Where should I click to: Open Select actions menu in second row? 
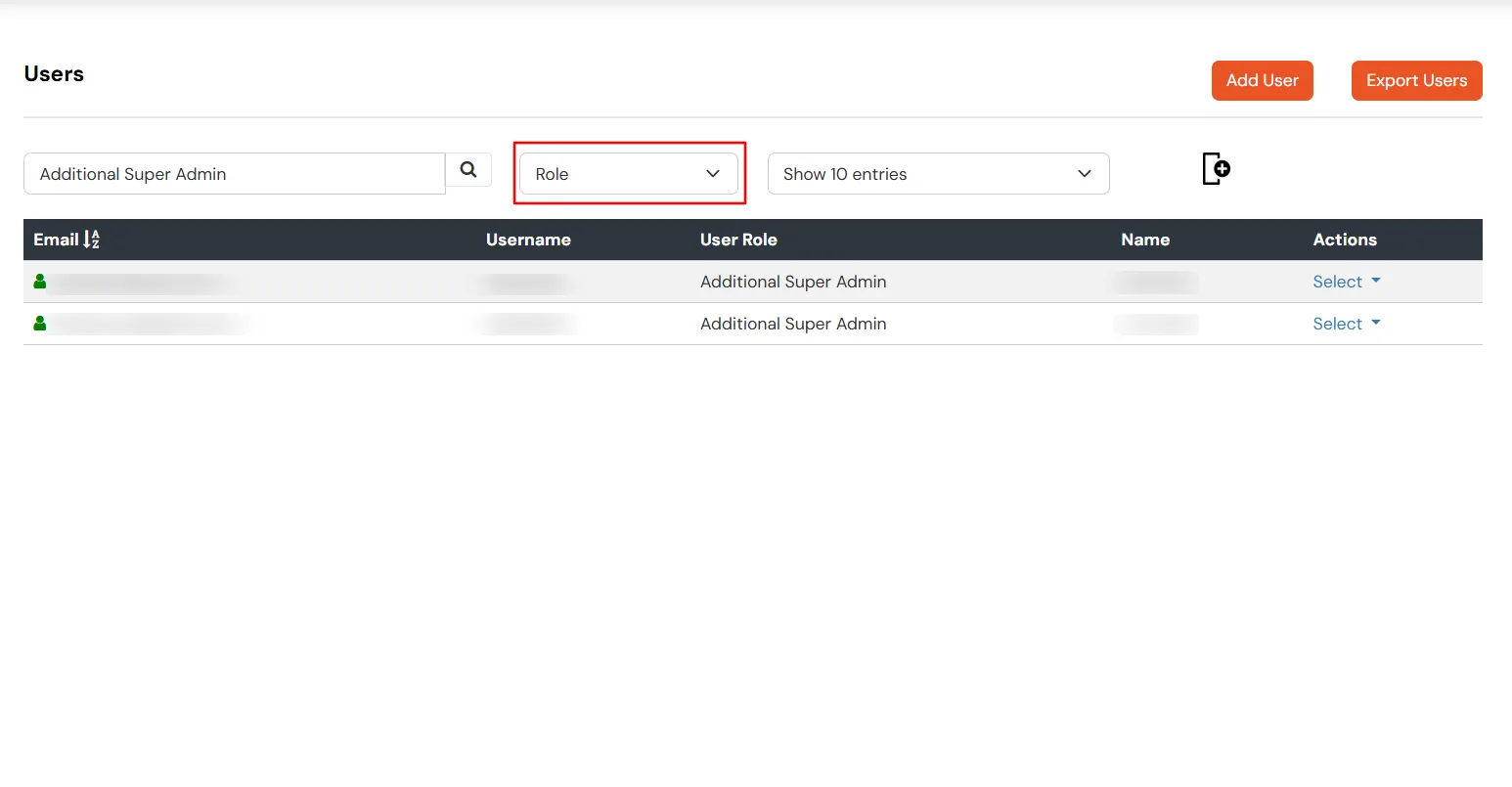click(1347, 324)
